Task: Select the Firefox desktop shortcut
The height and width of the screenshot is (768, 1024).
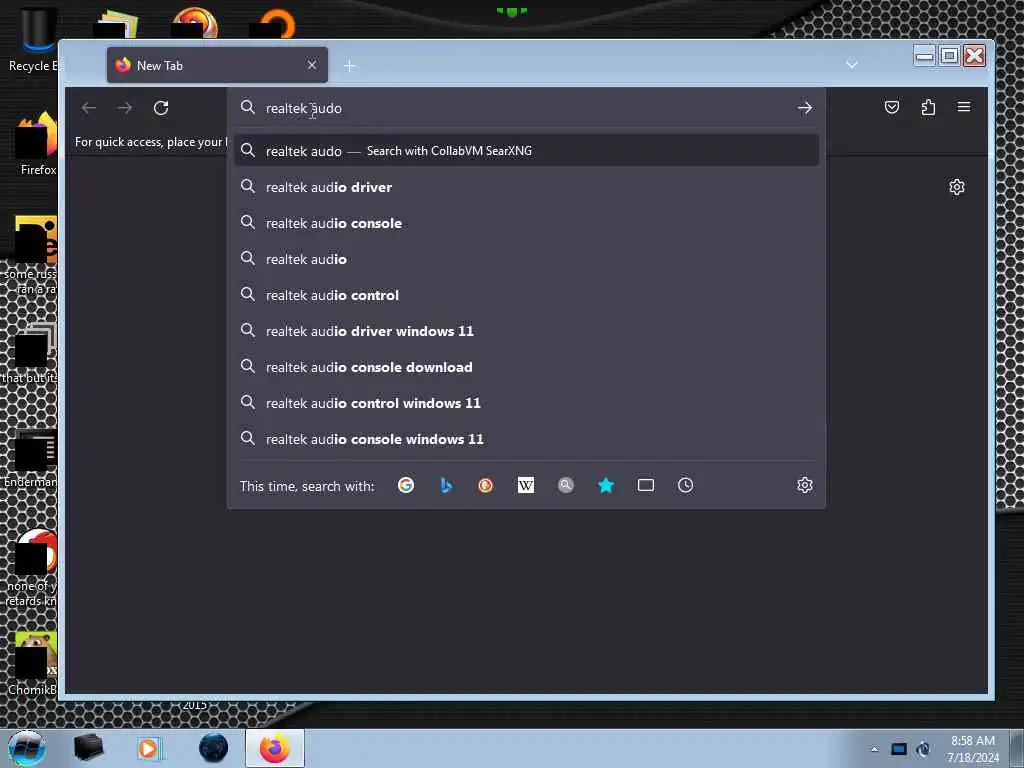Action: pos(36,144)
